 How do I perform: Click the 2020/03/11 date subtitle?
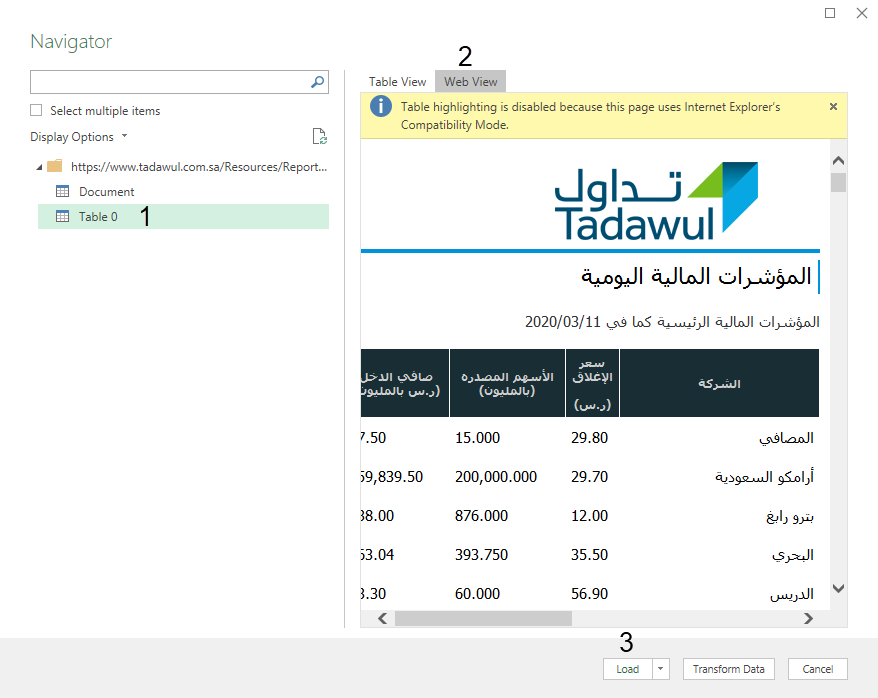click(x=672, y=322)
